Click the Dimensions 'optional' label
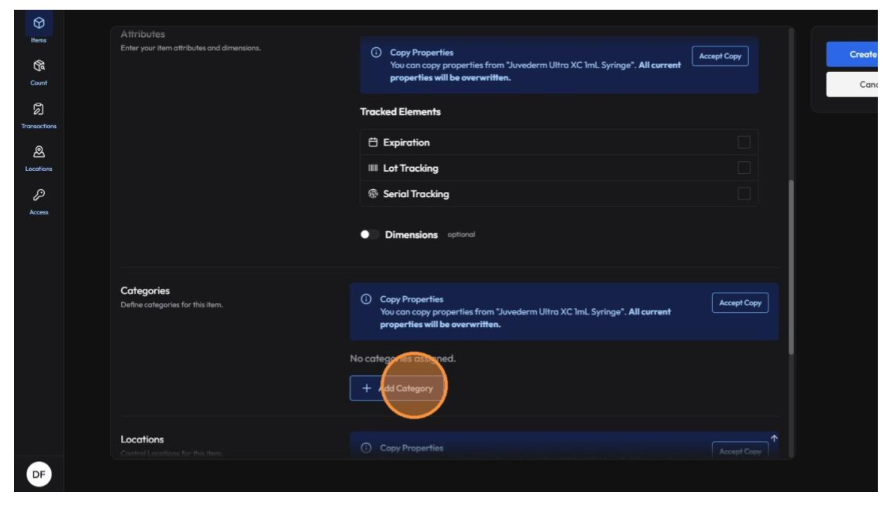Image resolution: width=885 pixels, height=522 pixels. coord(461,234)
